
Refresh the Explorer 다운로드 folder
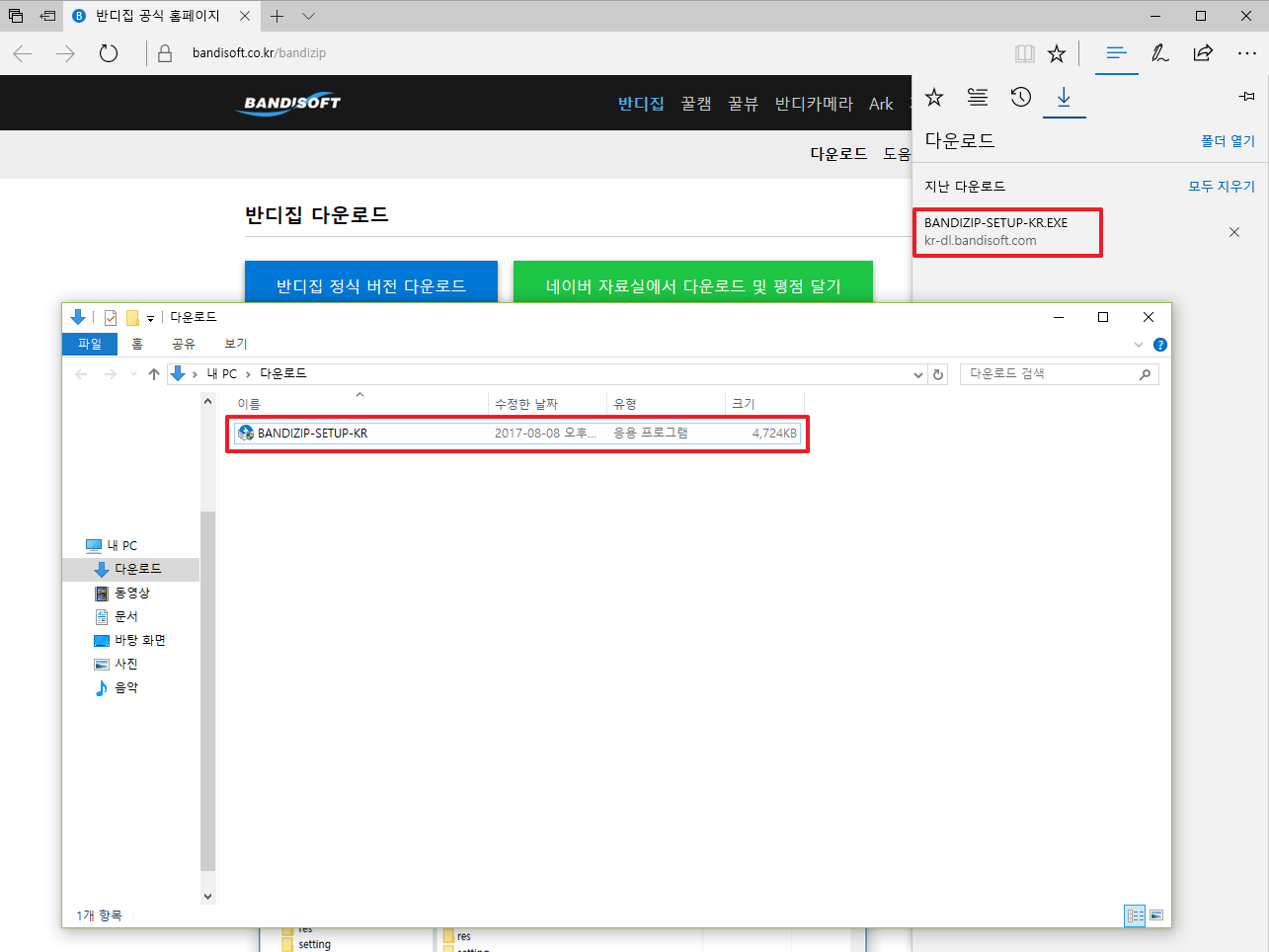coord(939,374)
